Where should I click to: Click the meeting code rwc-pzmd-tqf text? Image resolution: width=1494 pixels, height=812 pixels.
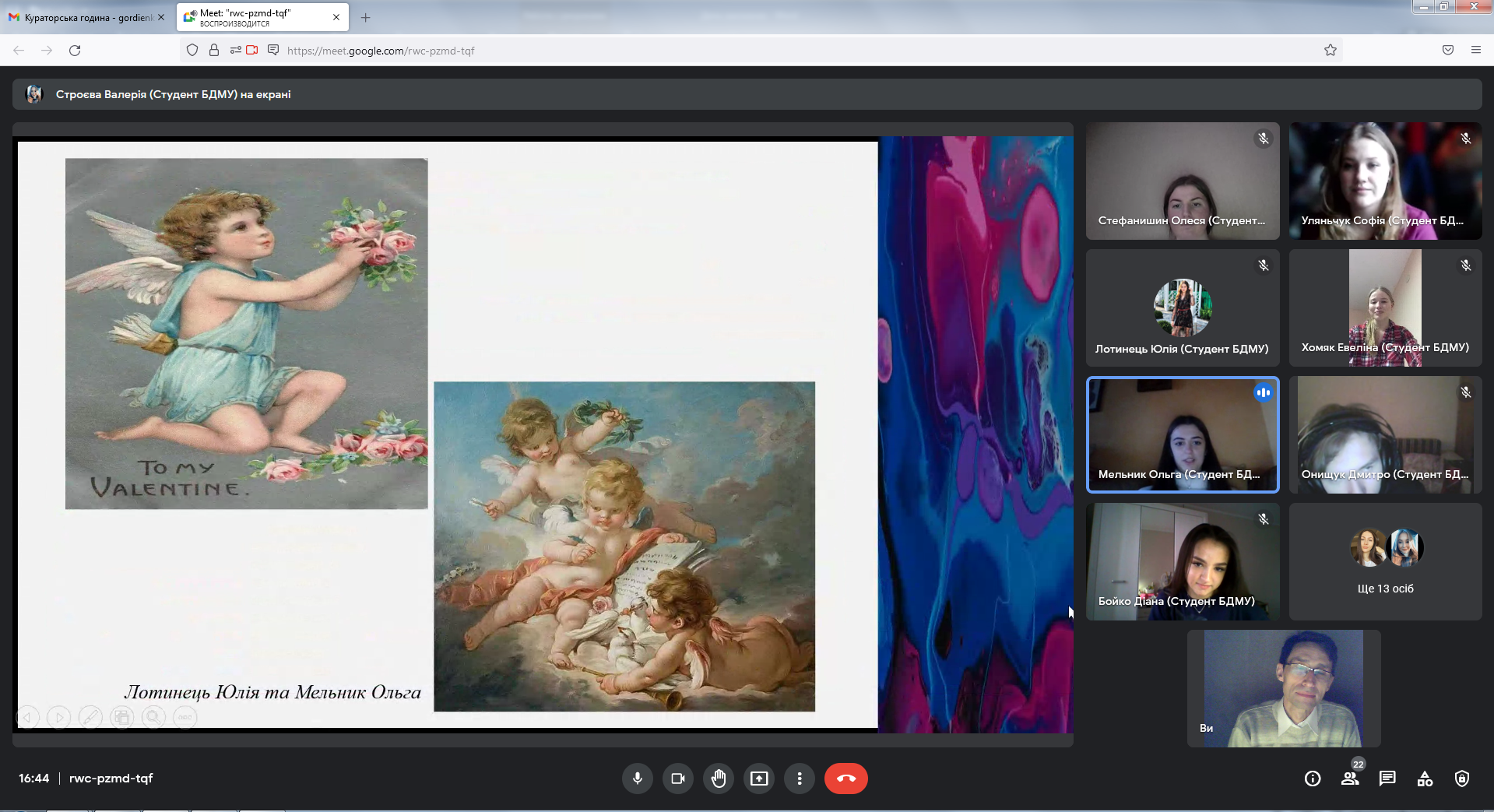111,779
